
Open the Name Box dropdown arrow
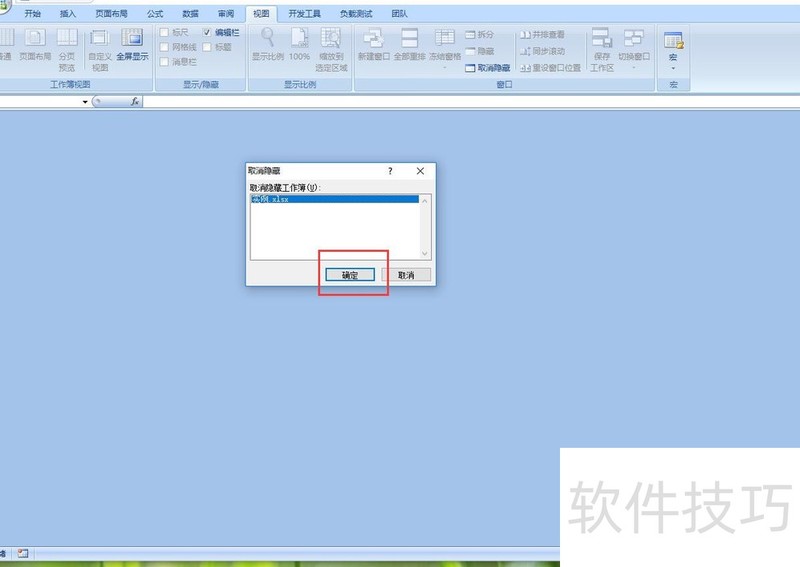(85, 102)
